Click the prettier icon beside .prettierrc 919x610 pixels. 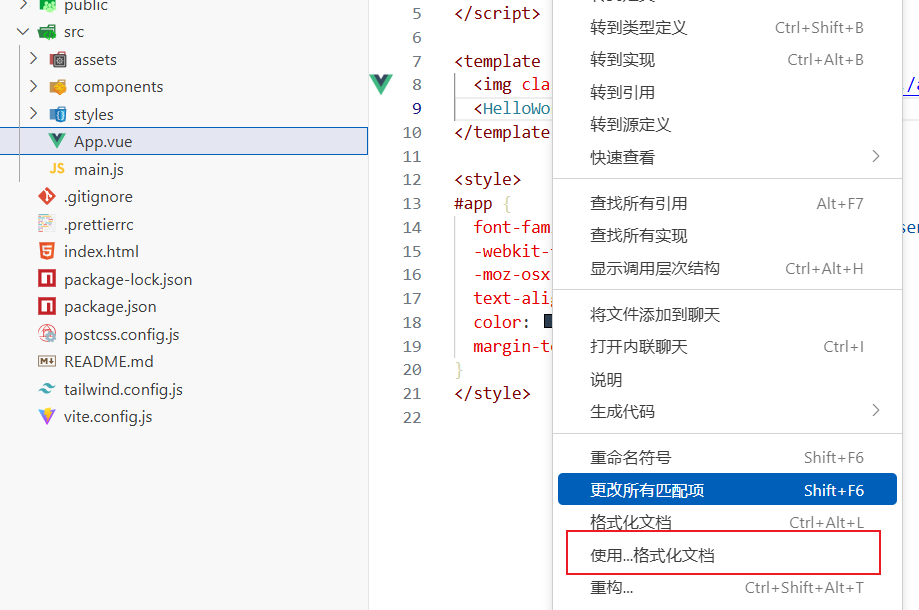pos(47,224)
